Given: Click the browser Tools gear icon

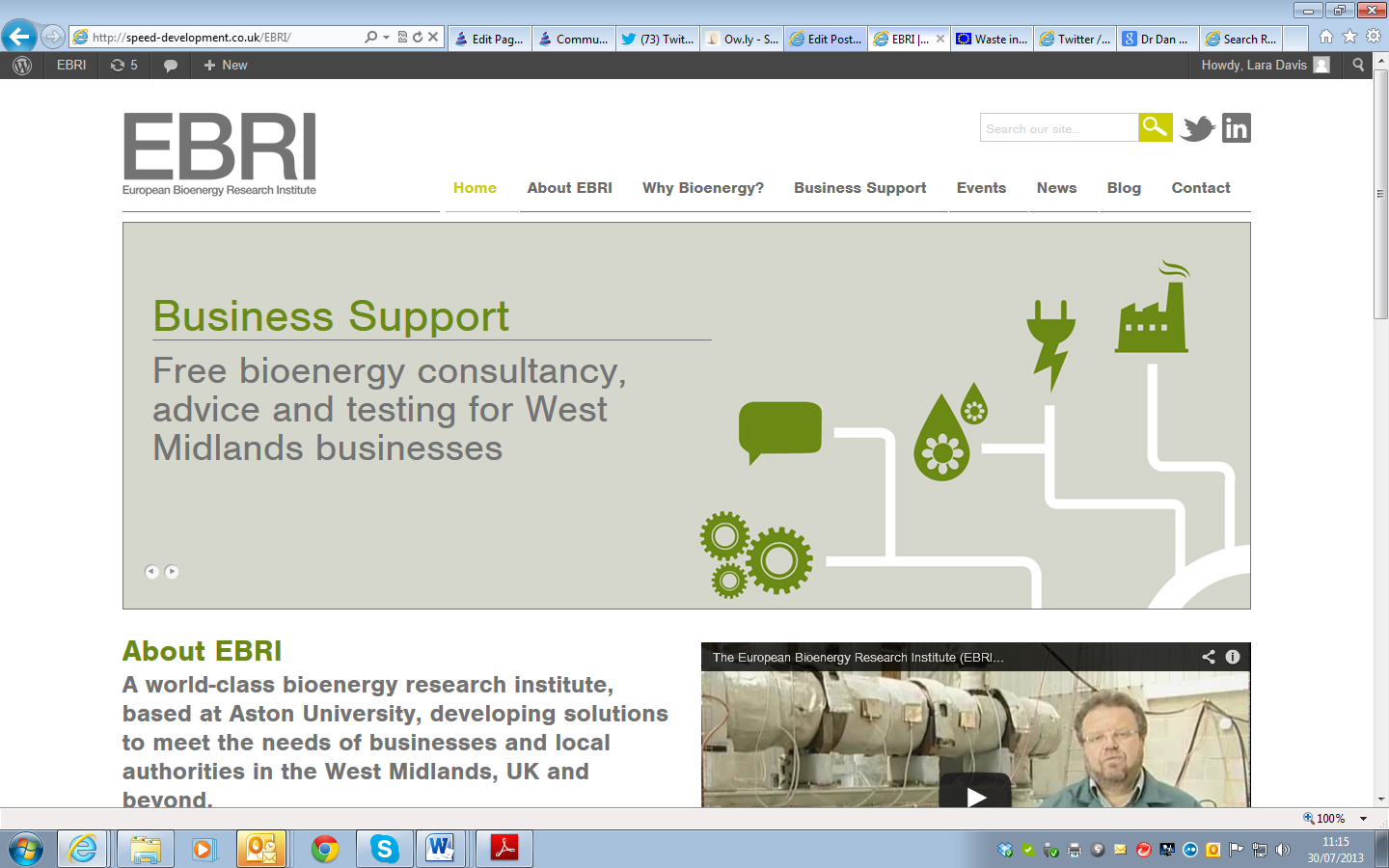Looking at the screenshot, I should (1374, 37).
